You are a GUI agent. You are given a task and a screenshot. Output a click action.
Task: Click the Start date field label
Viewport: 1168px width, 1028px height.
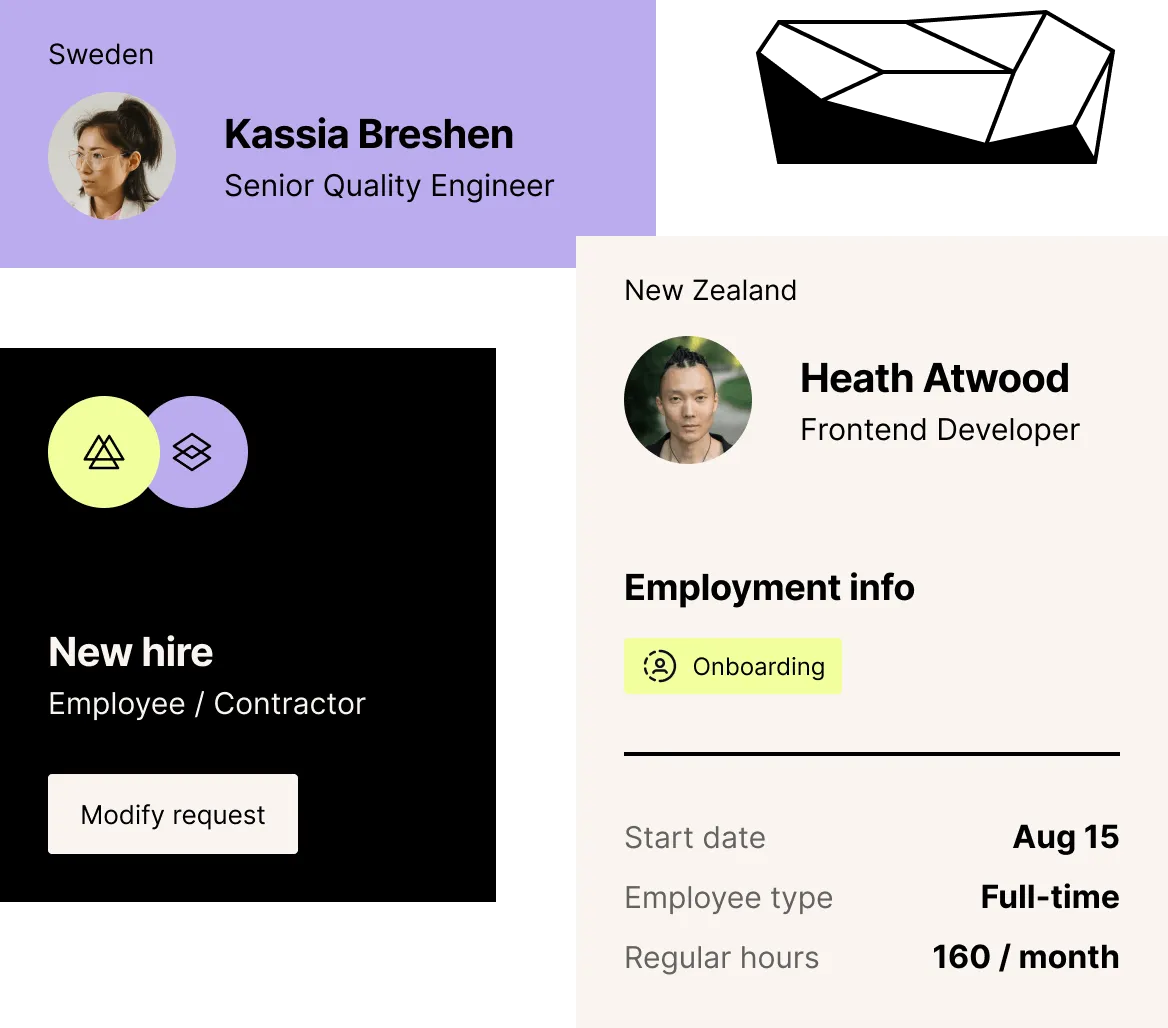[x=694, y=838]
